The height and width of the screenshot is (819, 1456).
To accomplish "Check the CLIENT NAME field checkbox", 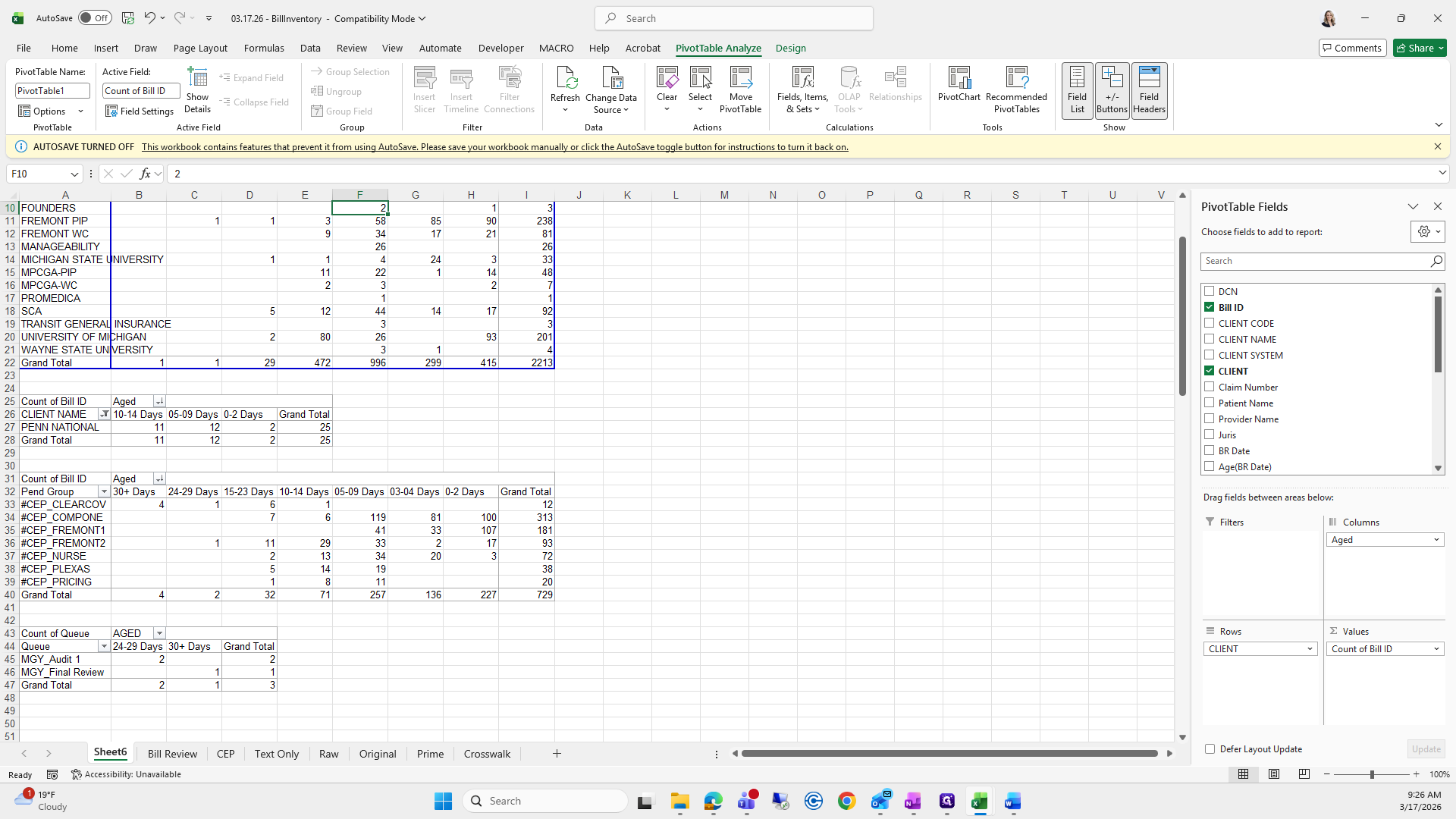I will click(1210, 339).
